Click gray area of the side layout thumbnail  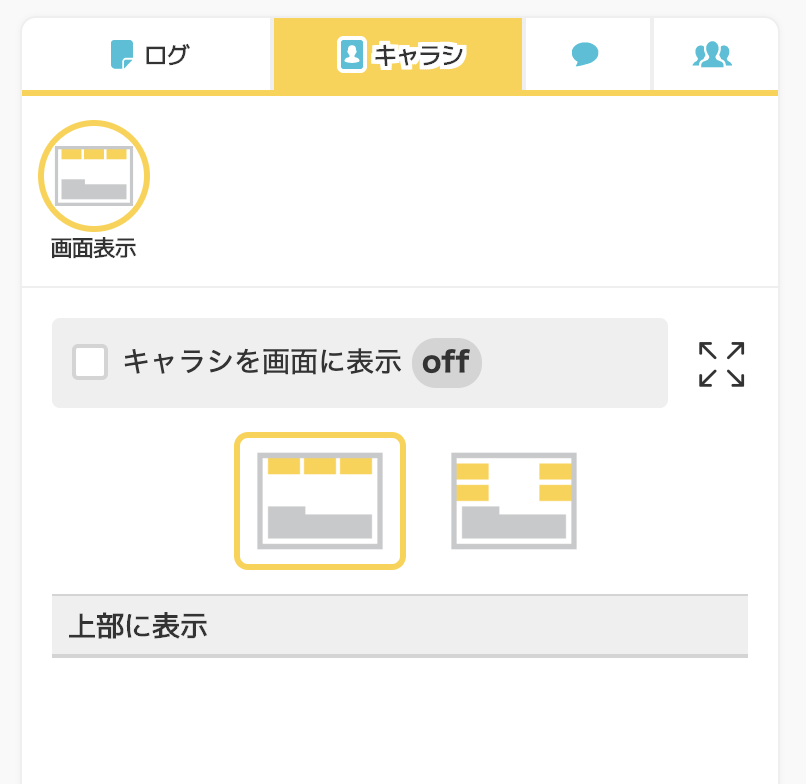[x=514, y=525]
